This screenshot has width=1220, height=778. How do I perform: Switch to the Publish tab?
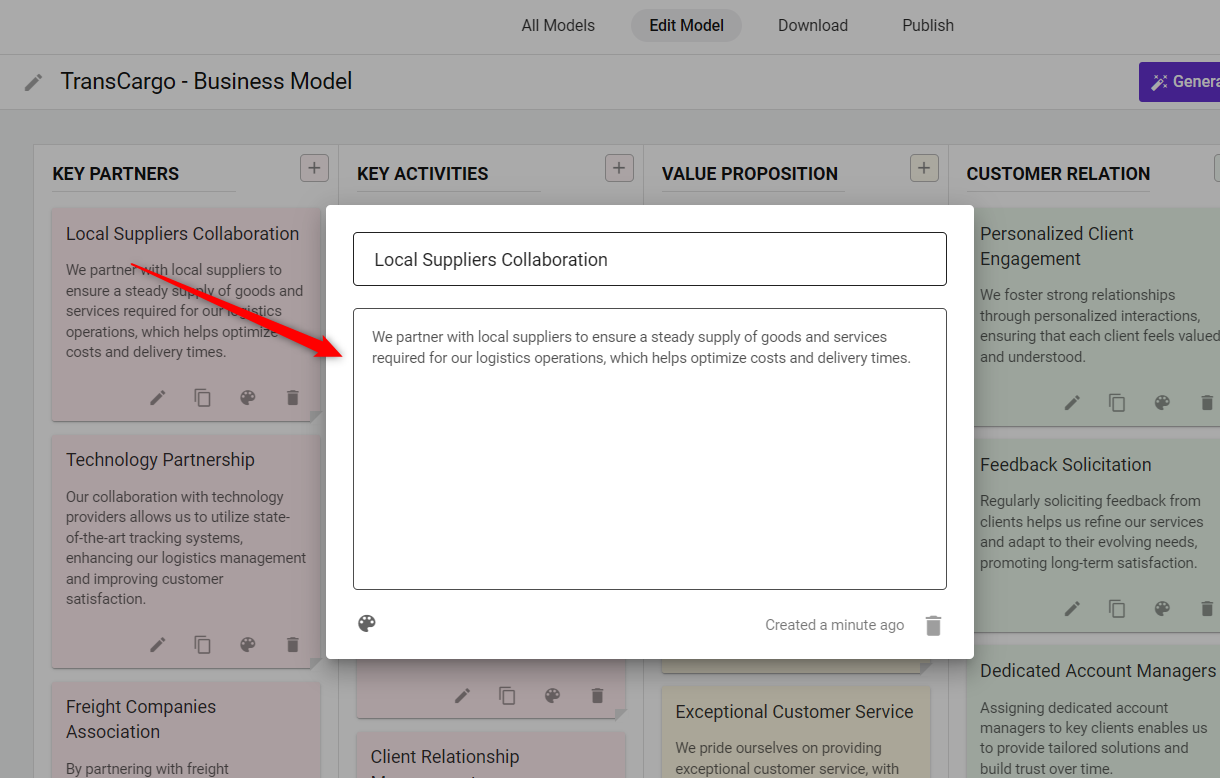928,26
